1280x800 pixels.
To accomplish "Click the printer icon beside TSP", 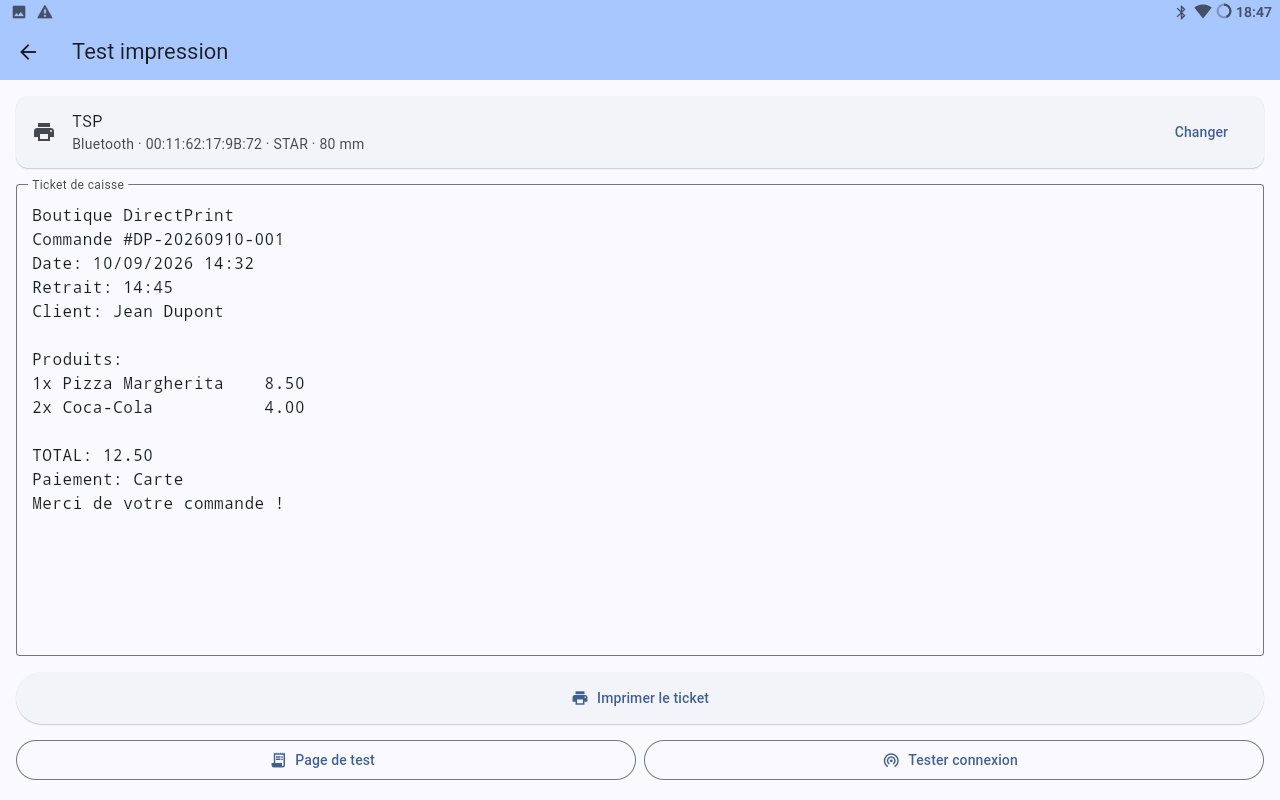I will point(44,132).
